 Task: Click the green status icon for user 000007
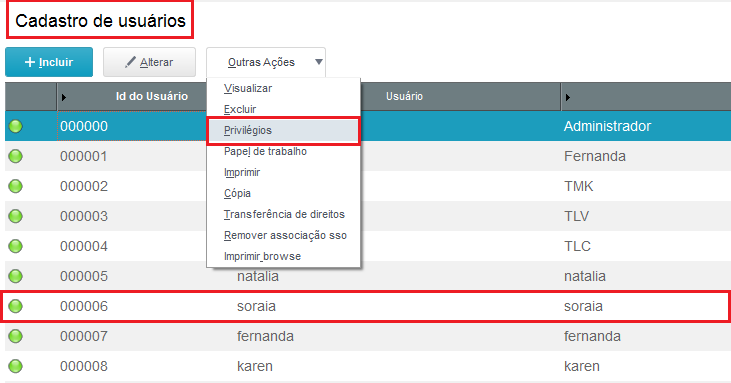tap(15, 336)
